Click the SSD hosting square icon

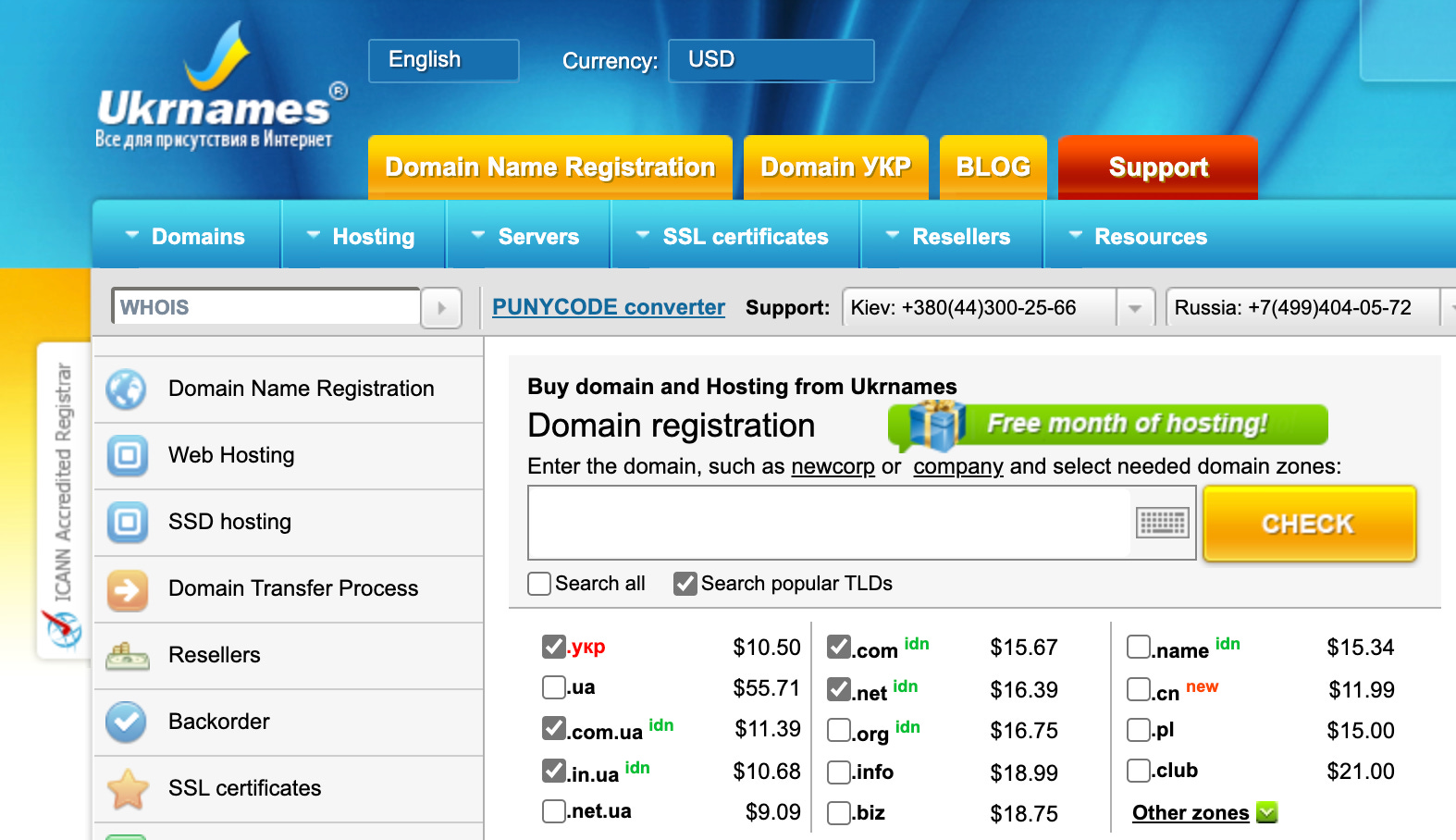point(128,523)
